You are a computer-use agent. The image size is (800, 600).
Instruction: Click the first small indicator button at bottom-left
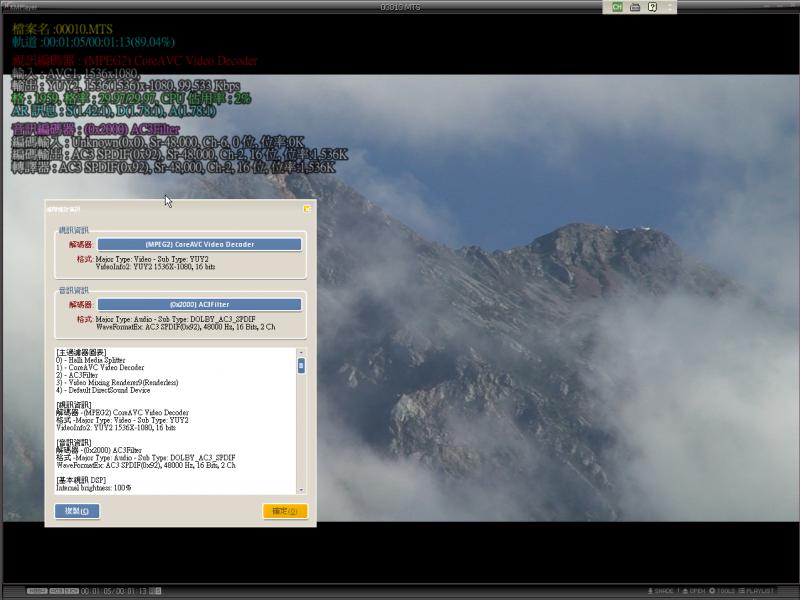tap(37, 591)
